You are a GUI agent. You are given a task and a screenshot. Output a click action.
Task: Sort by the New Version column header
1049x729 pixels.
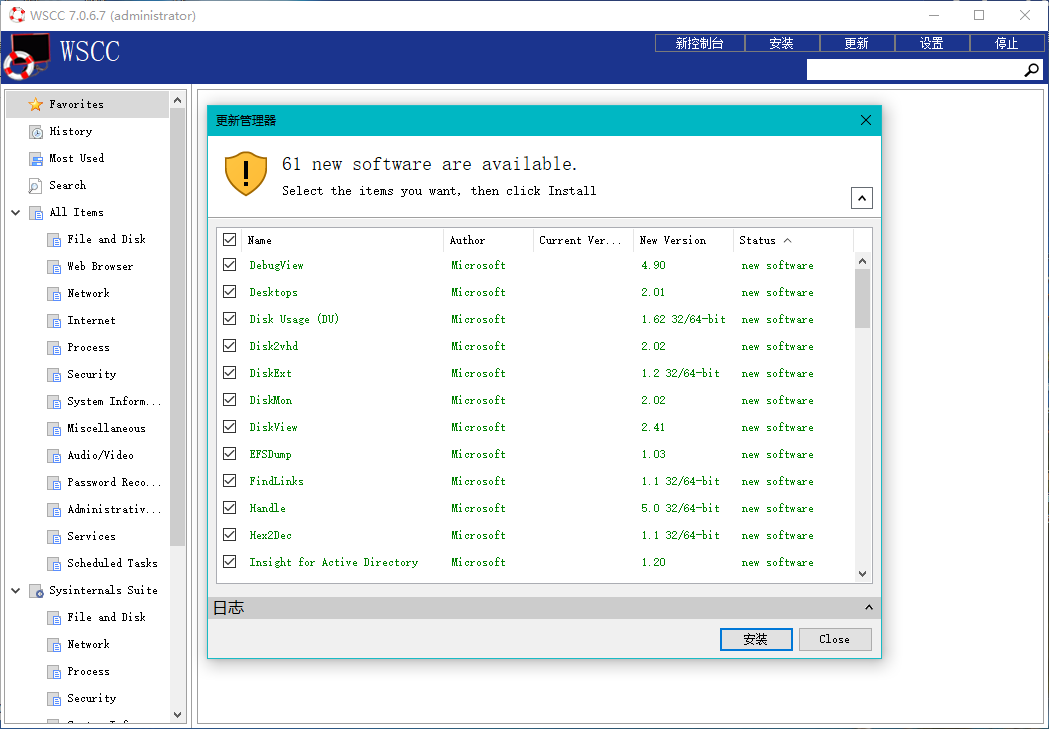coord(683,240)
